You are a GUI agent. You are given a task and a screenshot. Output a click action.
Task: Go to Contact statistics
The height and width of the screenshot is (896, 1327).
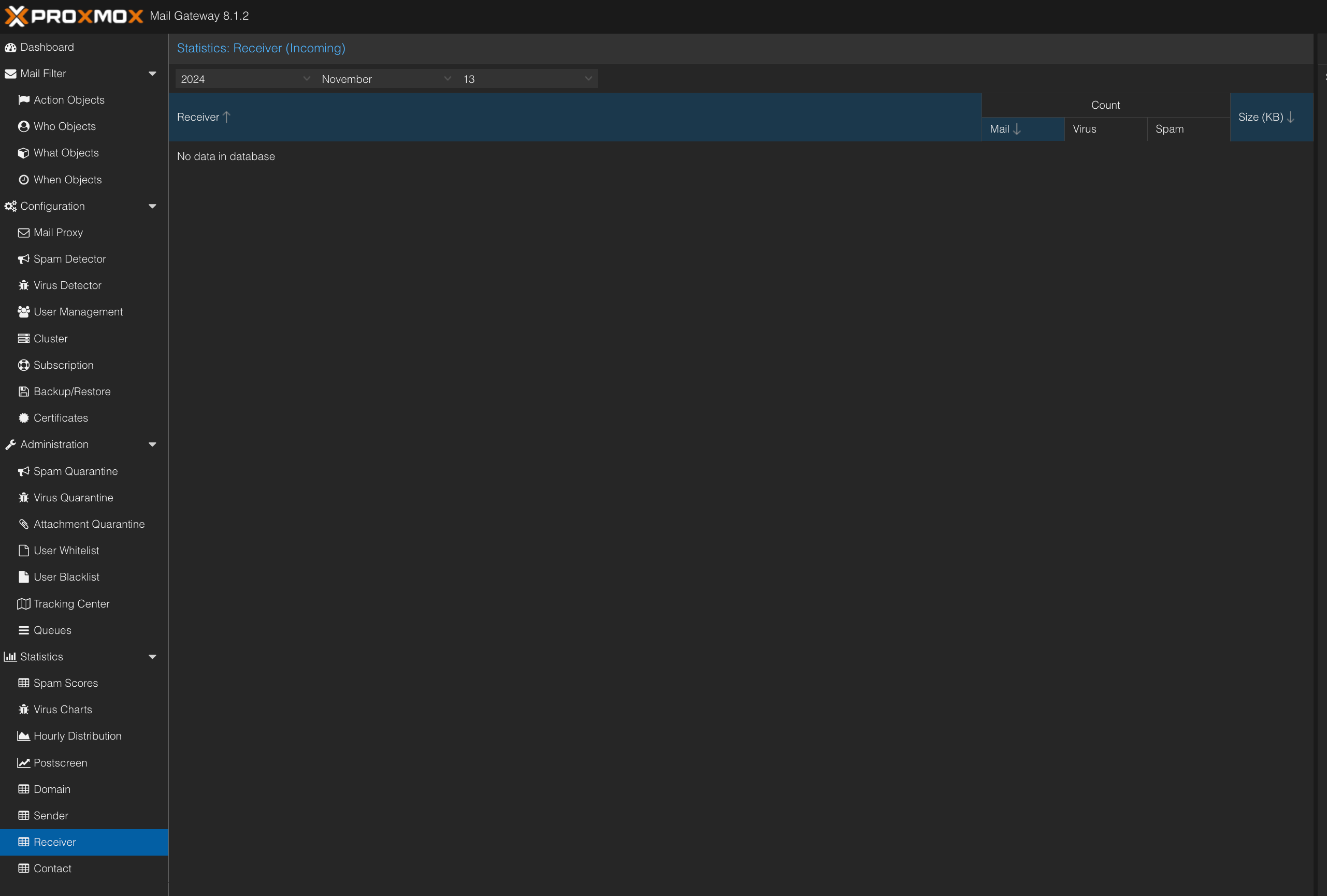(x=84, y=869)
